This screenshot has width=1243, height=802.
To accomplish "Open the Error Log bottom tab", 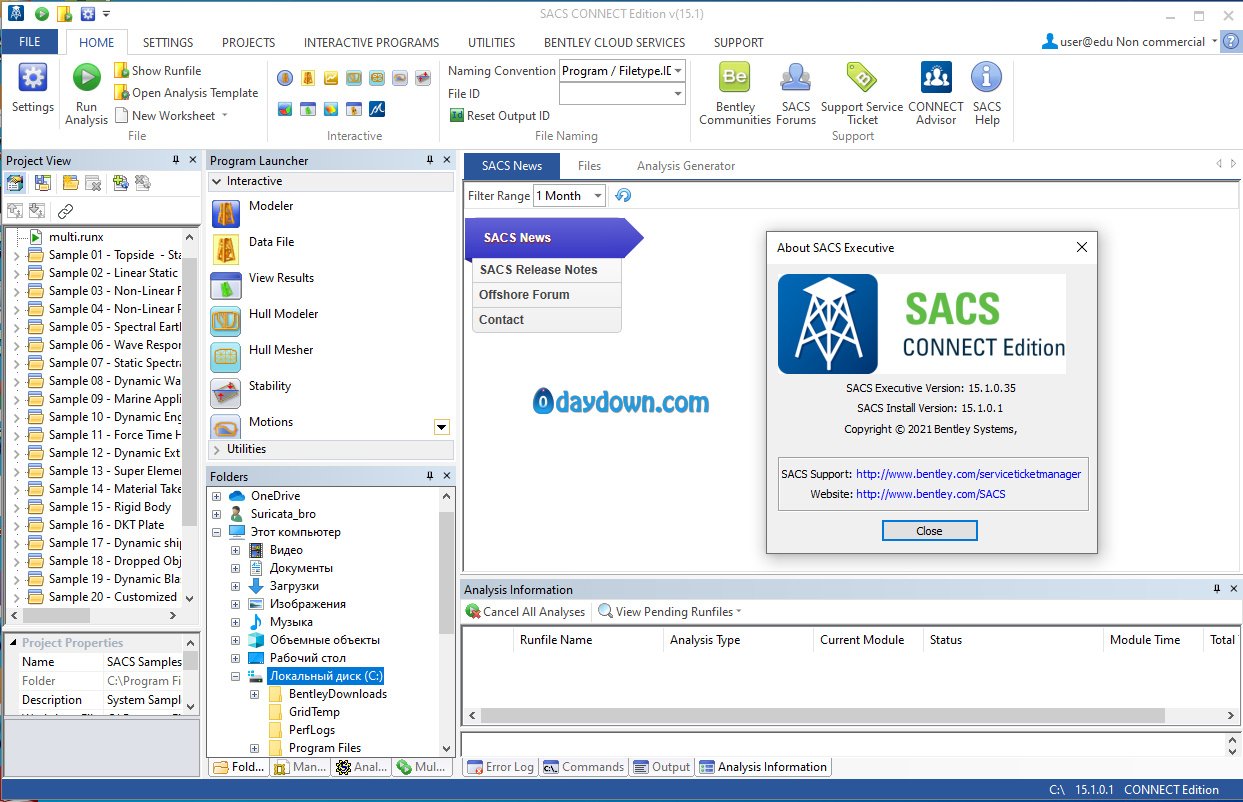I will (x=500, y=767).
